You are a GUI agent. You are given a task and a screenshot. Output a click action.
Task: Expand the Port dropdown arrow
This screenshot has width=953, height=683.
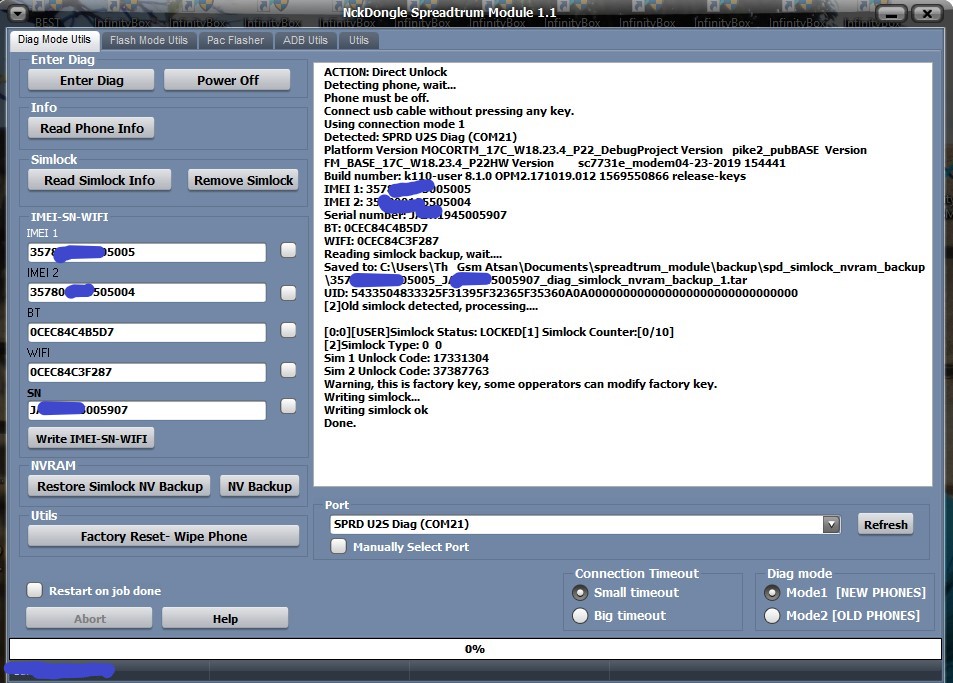831,524
